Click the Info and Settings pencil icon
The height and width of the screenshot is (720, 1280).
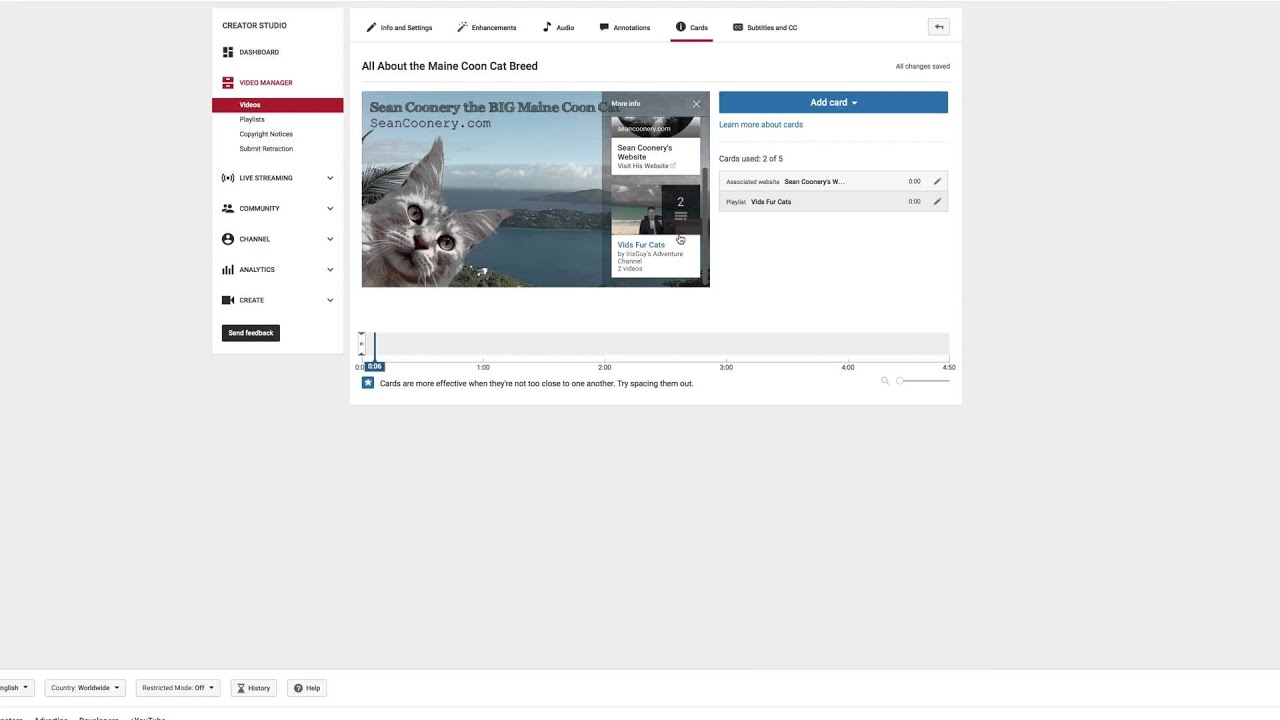[371, 27]
